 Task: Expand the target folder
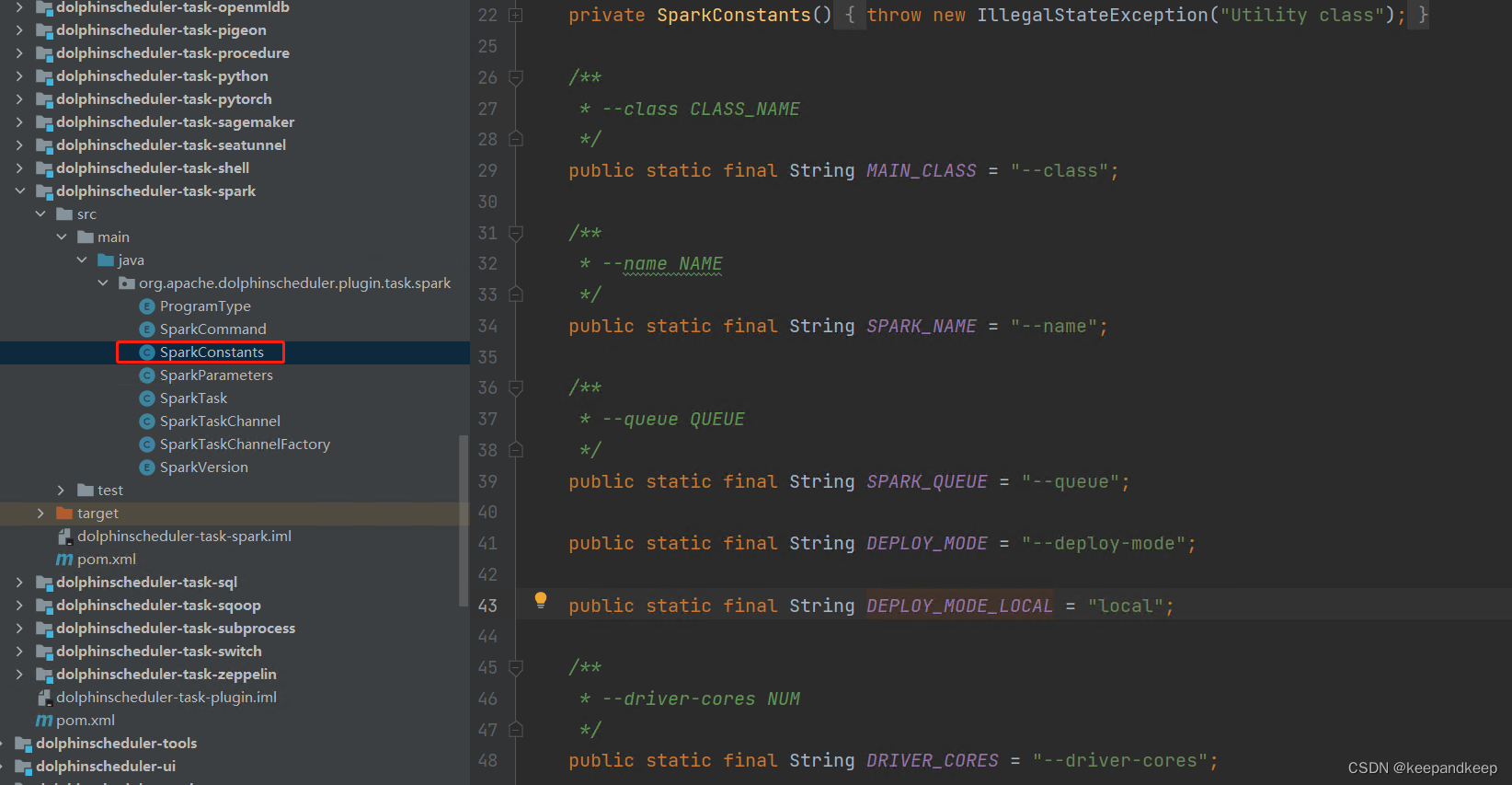click(x=40, y=514)
